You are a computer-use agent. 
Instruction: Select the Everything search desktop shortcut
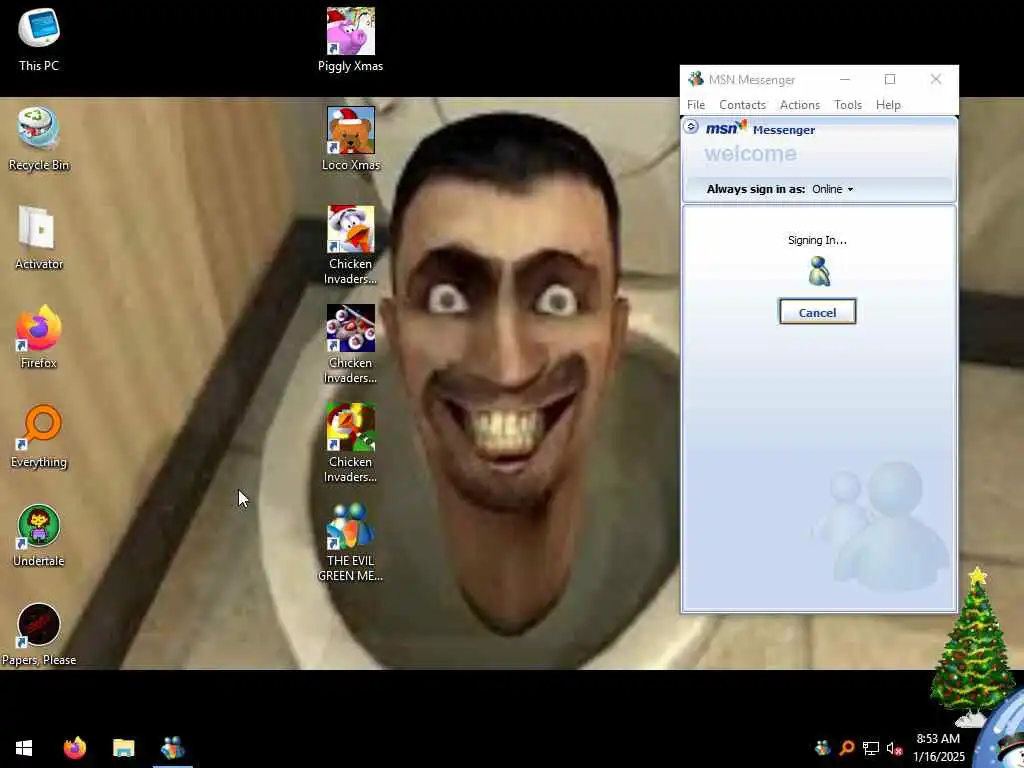pyautogui.click(x=39, y=436)
